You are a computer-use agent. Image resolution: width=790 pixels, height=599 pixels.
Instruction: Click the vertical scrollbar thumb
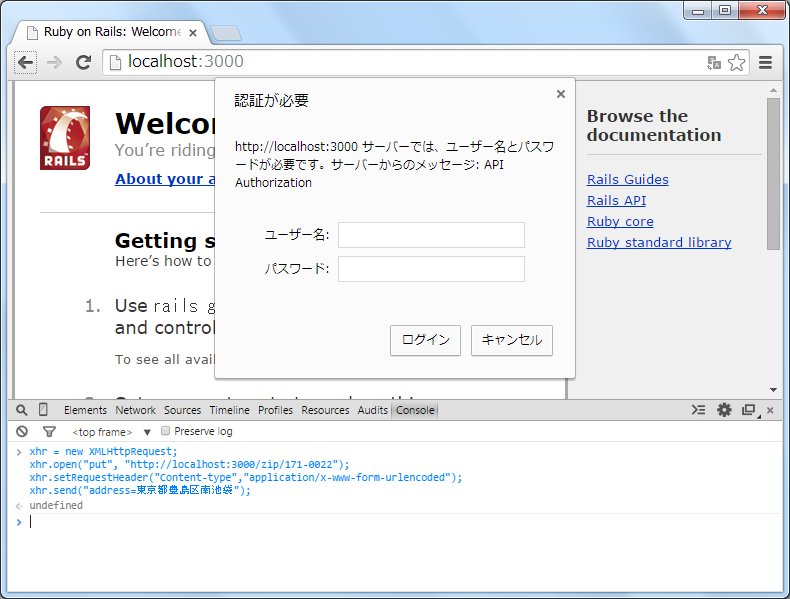pos(773,174)
